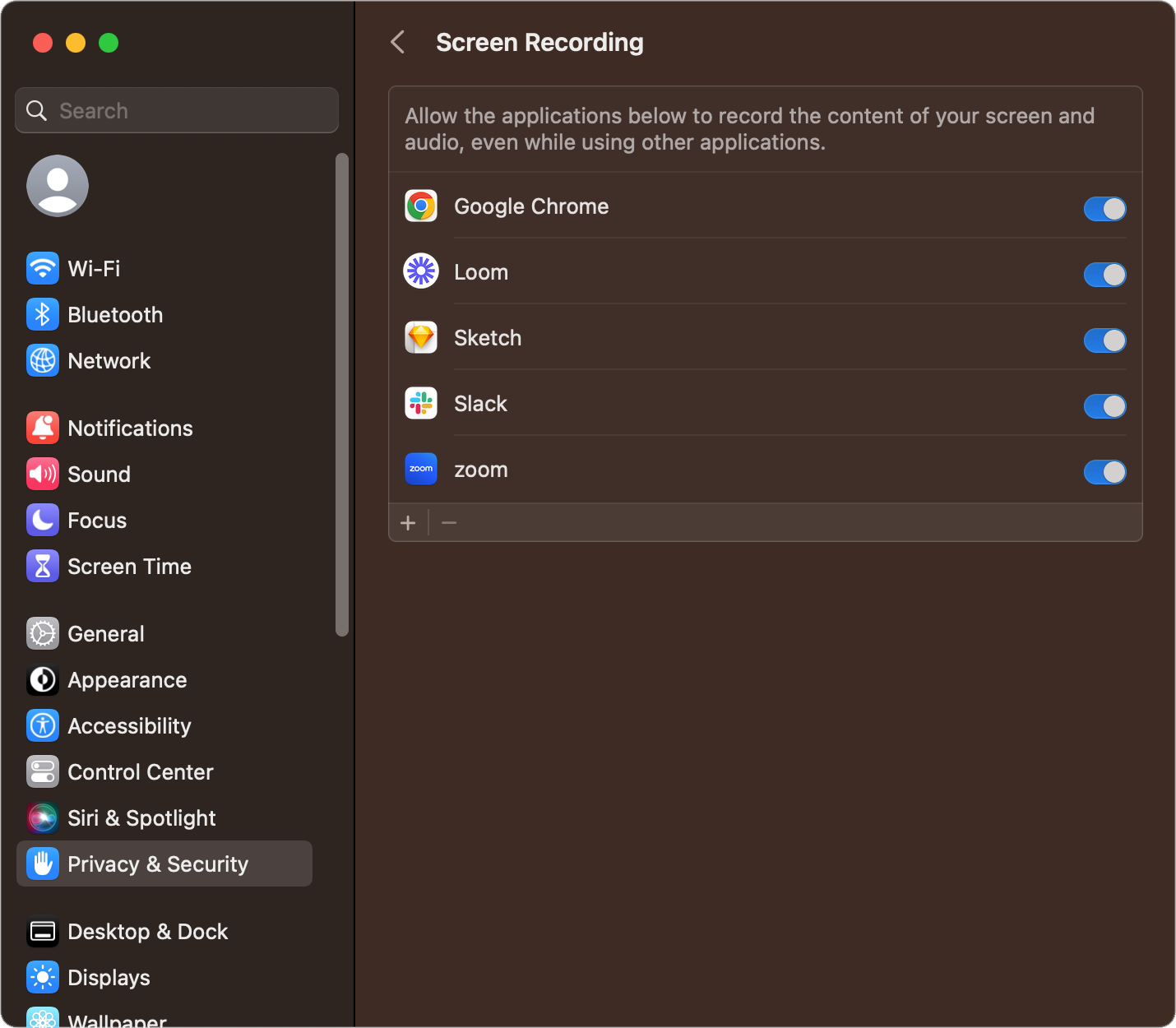Click the user account avatar
Screen dimensions: 1176x1028
coord(58,186)
